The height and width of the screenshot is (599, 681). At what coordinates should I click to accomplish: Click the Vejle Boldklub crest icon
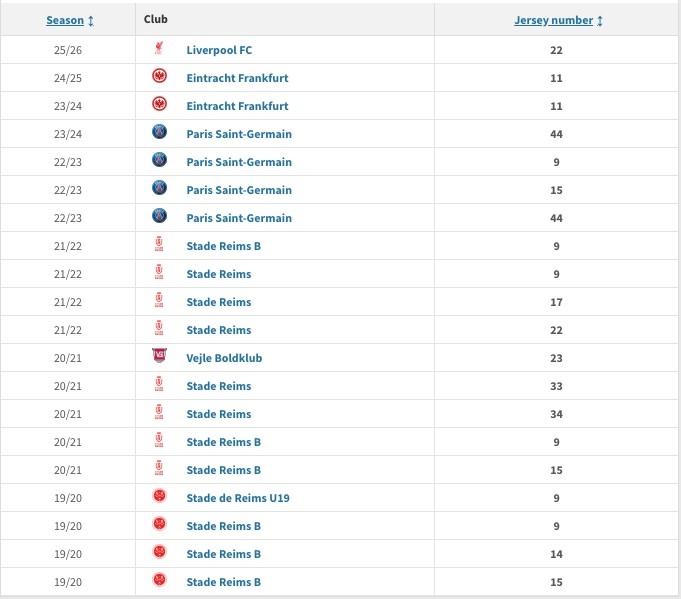pyautogui.click(x=159, y=358)
